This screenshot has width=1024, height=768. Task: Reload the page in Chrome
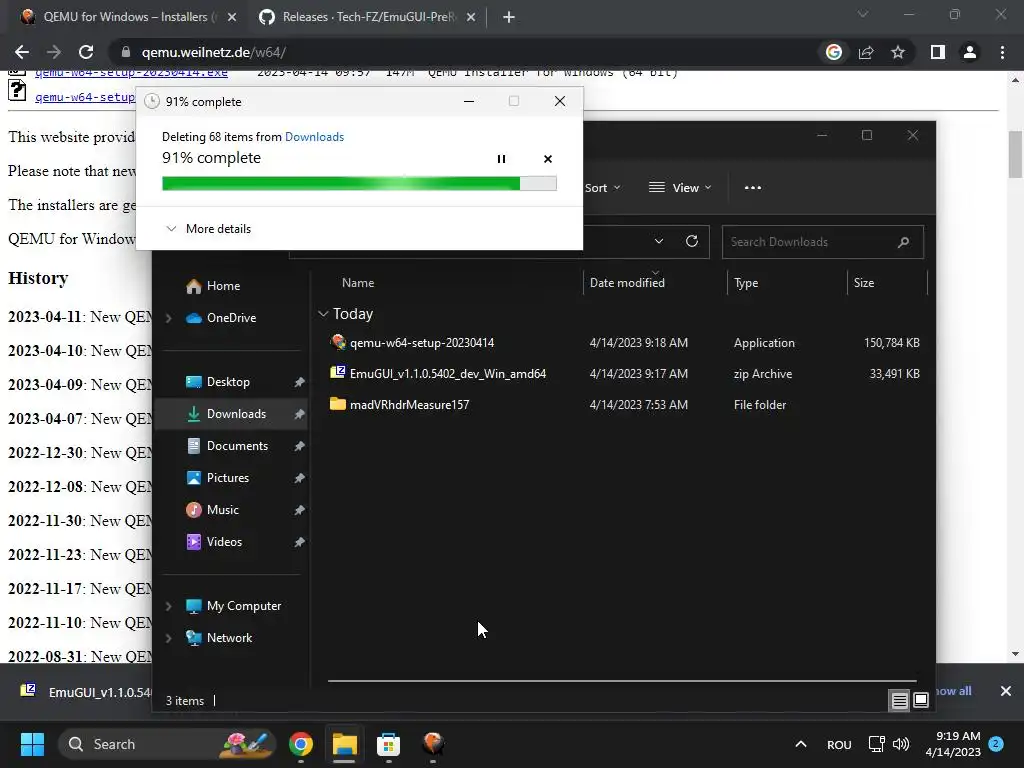86,52
